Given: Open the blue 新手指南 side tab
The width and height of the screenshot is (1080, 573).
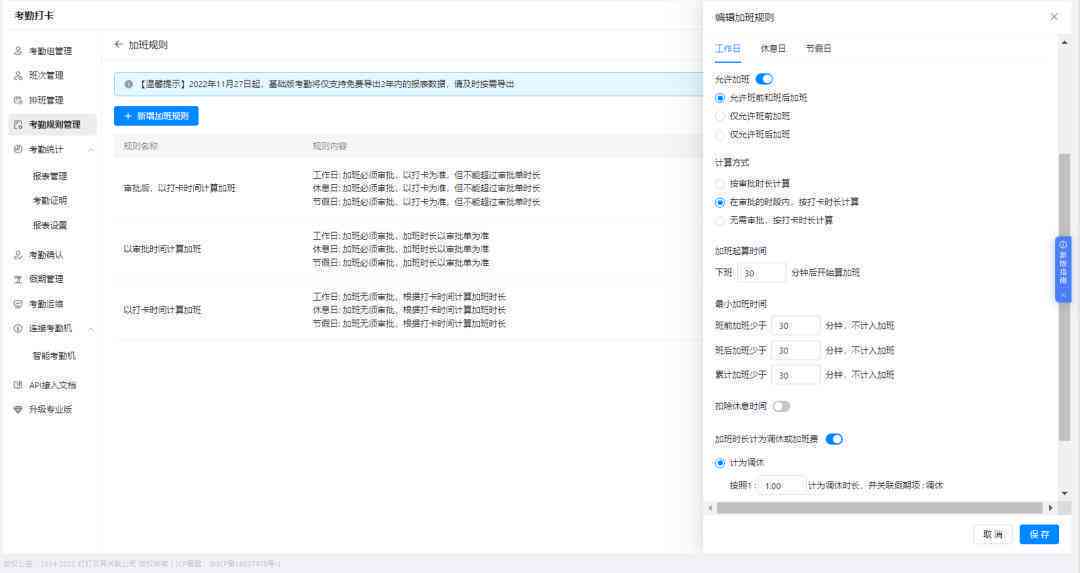Looking at the screenshot, I should pyautogui.click(x=1063, y=269).
